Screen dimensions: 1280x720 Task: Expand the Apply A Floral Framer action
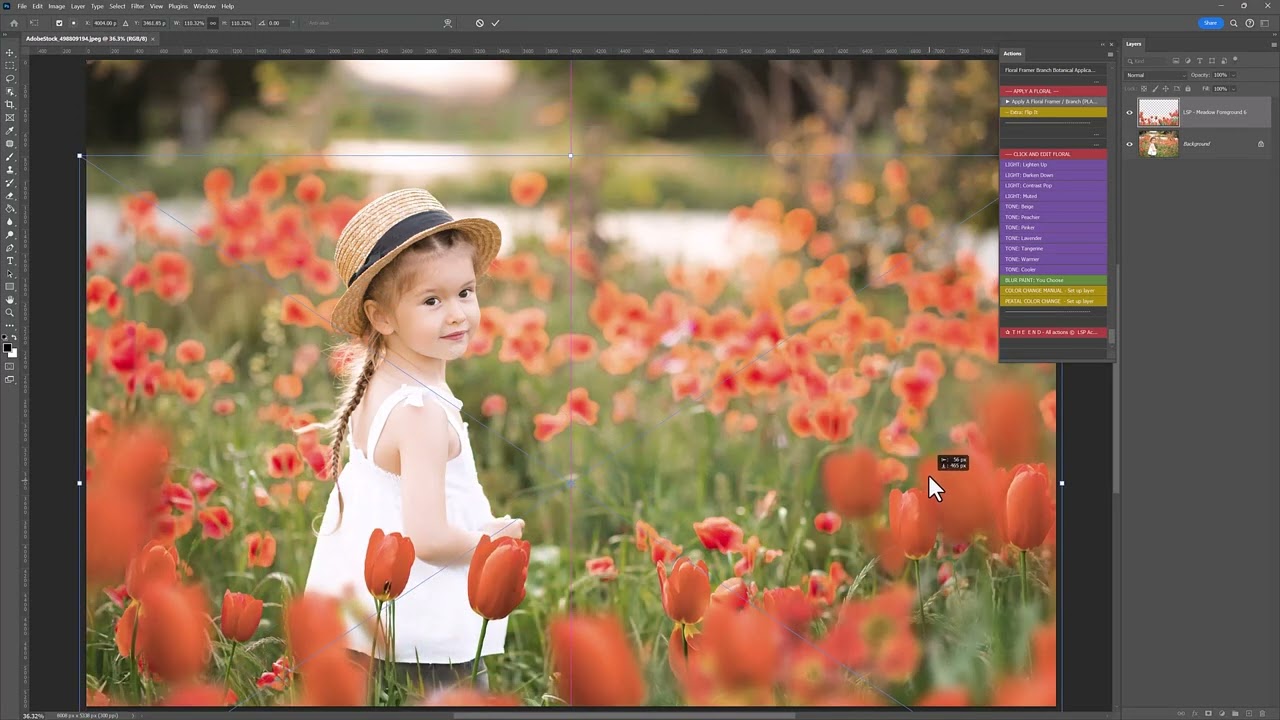coord(1007,101)
